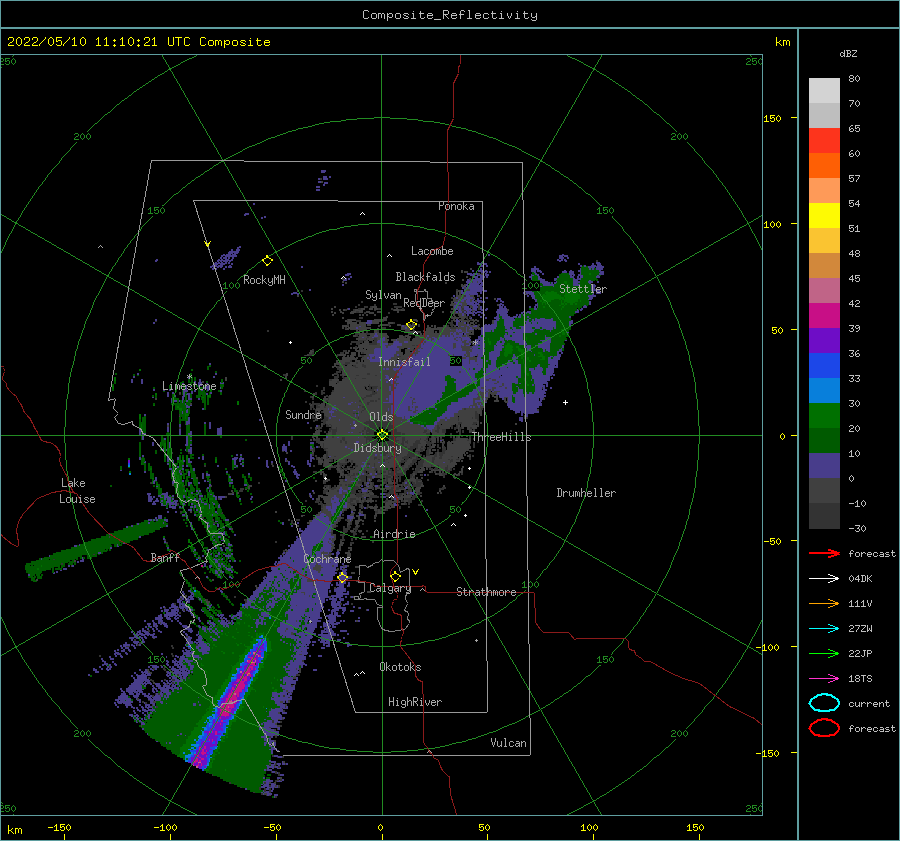Click the Blackfalds town label
900x841 pixels.
pyautogui.click(x=425, y=277)
